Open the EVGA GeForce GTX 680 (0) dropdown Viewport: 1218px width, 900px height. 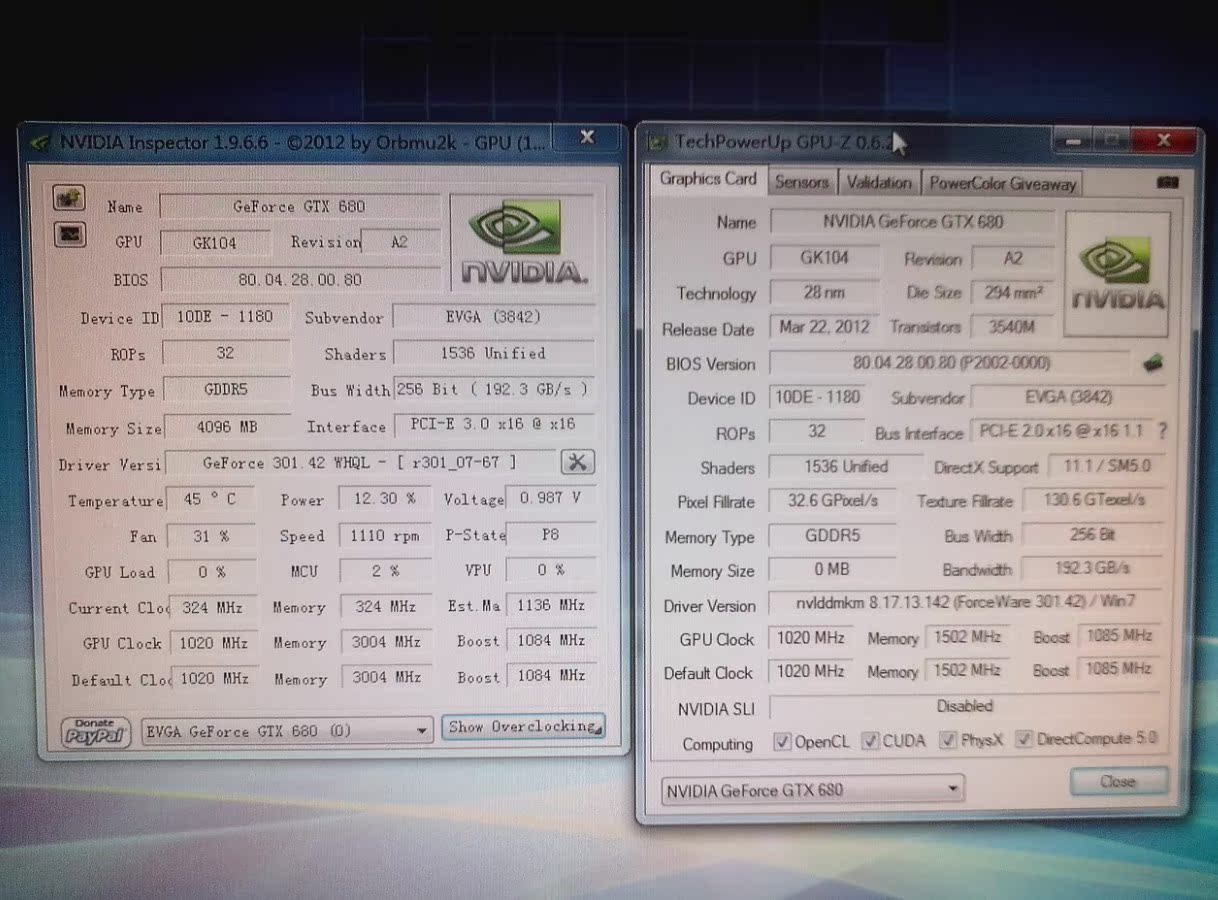click(x=287, y=731)
